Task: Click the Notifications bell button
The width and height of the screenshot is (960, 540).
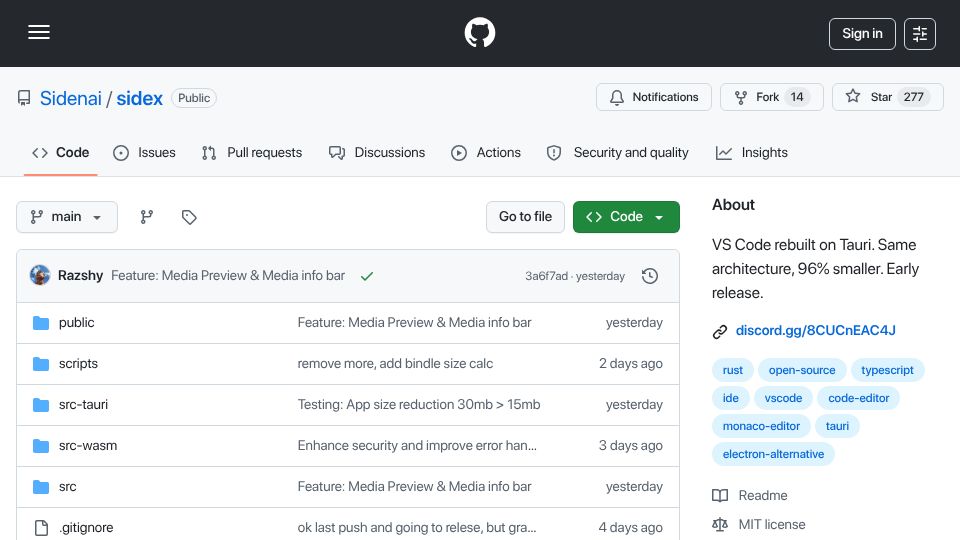Action: (654, 97)
